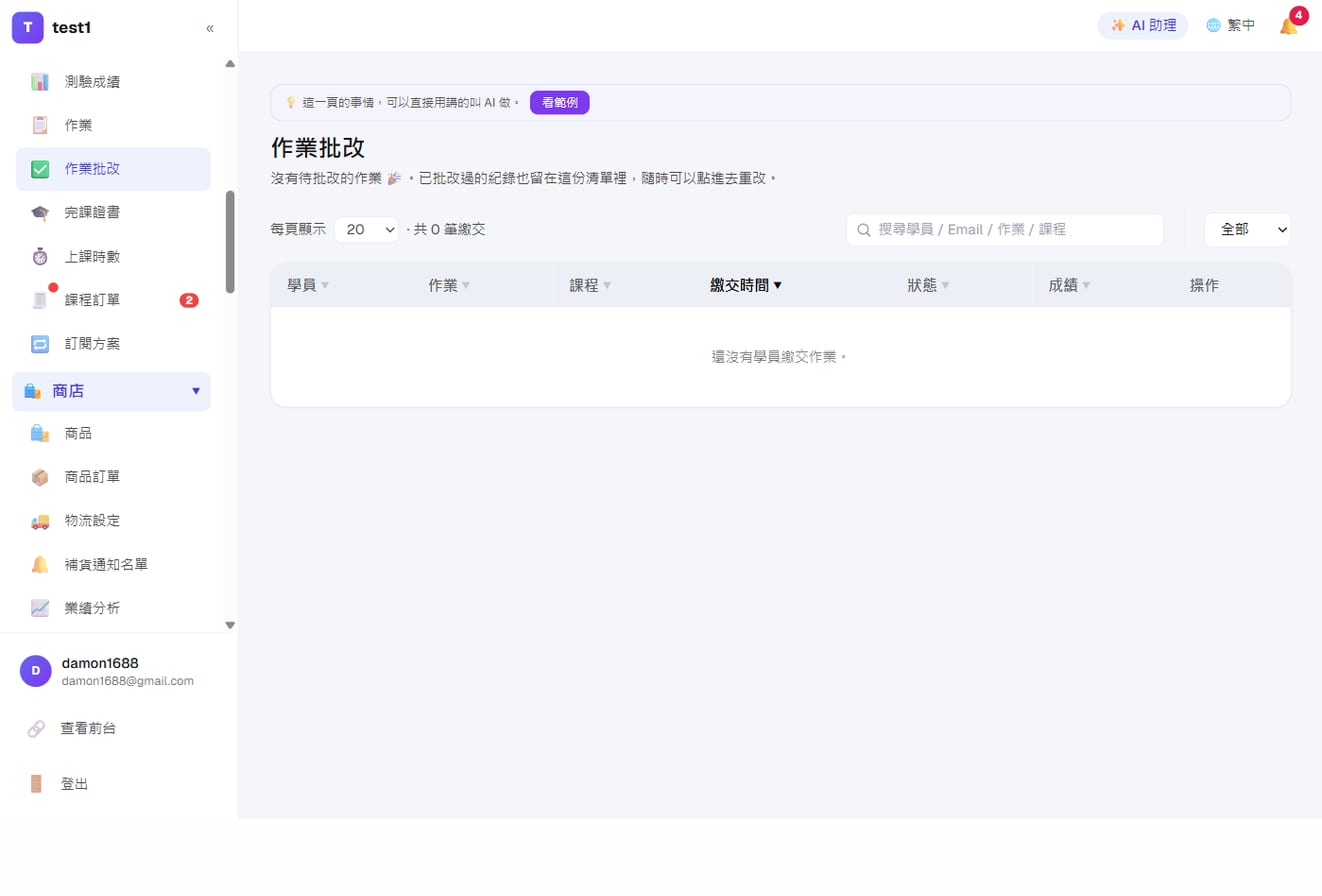Open the 每頁顯示 20 page size dropdown

pyautogui.click(x=366, y=229)
